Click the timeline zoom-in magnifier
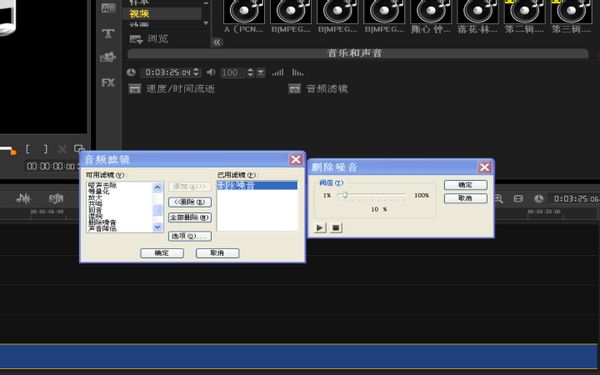The image size is (600, 375). coord(498,198)
